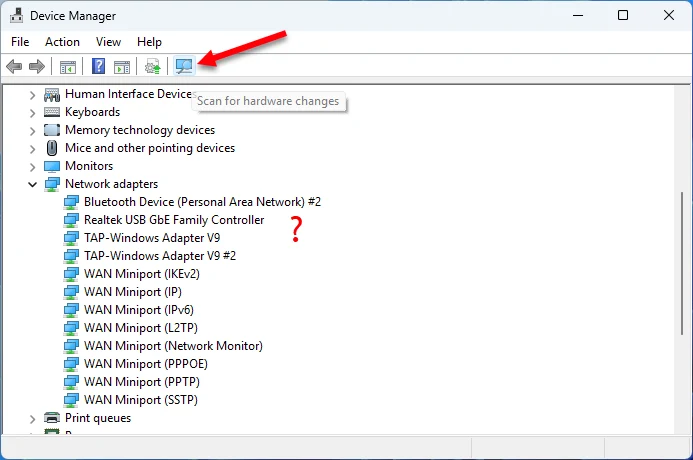This screenshot has width=693, height=460.
Task: Expand the Monitors node
Action: click(x=32, y=167)
